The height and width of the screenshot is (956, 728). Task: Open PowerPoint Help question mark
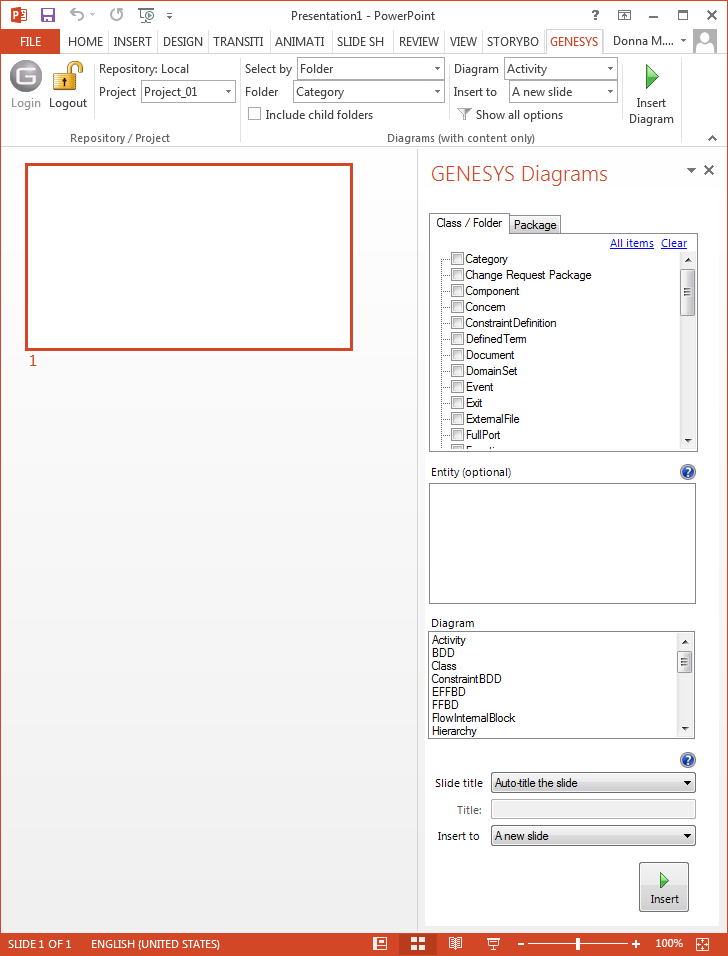595,15
